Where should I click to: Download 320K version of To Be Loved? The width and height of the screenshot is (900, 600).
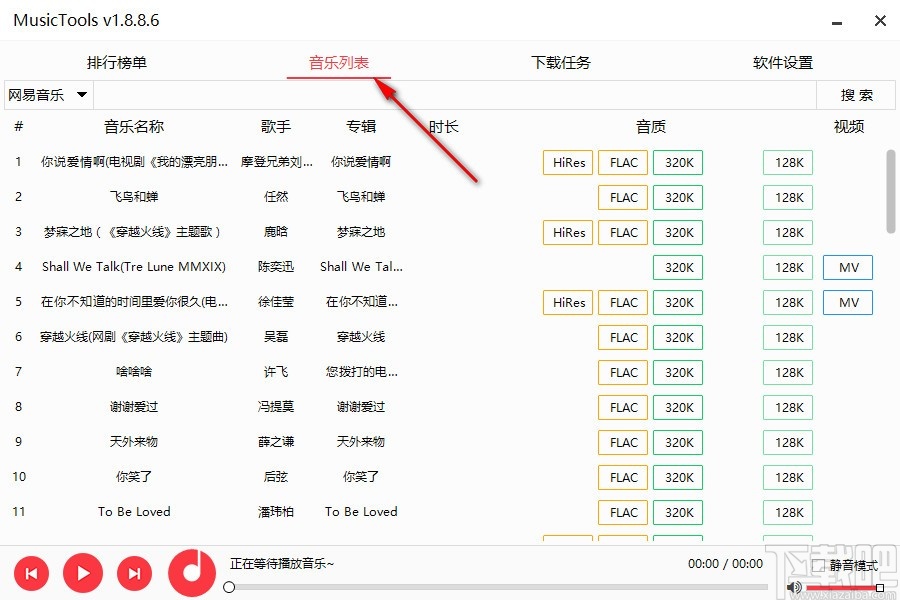coord(678,512)
